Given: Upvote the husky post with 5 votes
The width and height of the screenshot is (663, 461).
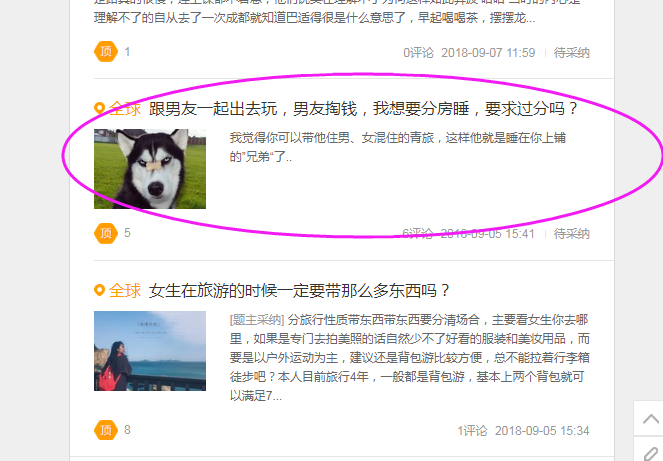Looking at the screenshot, I should [x=106, y=233].
